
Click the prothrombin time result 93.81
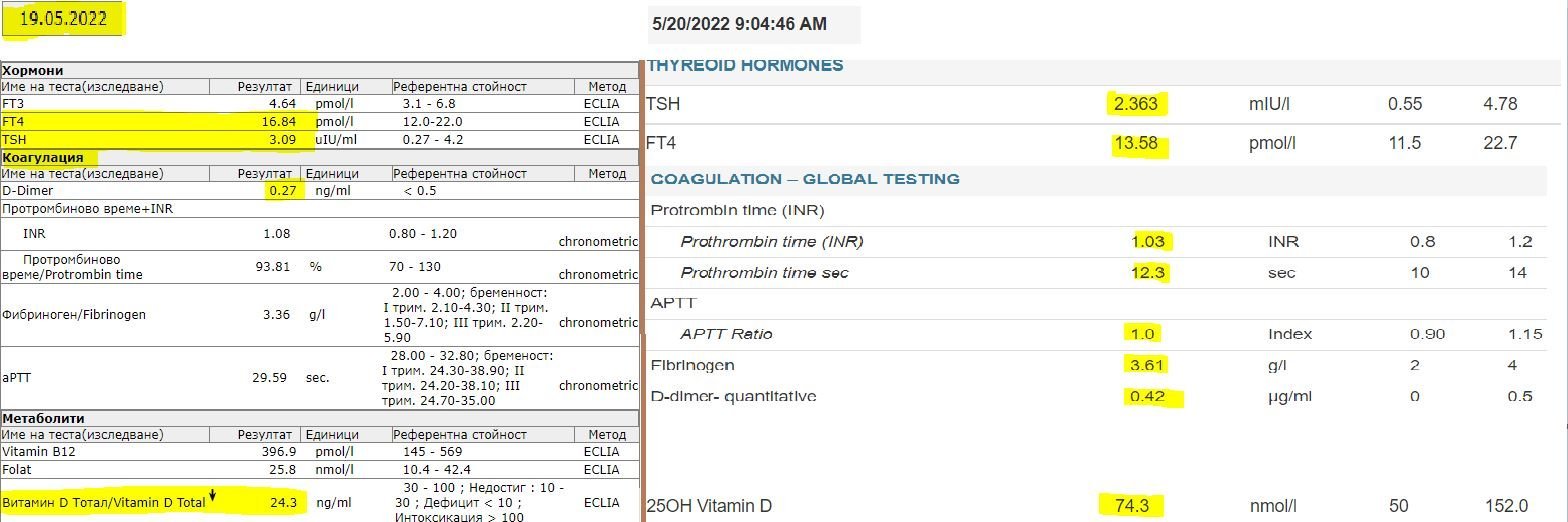pos(273,267)
